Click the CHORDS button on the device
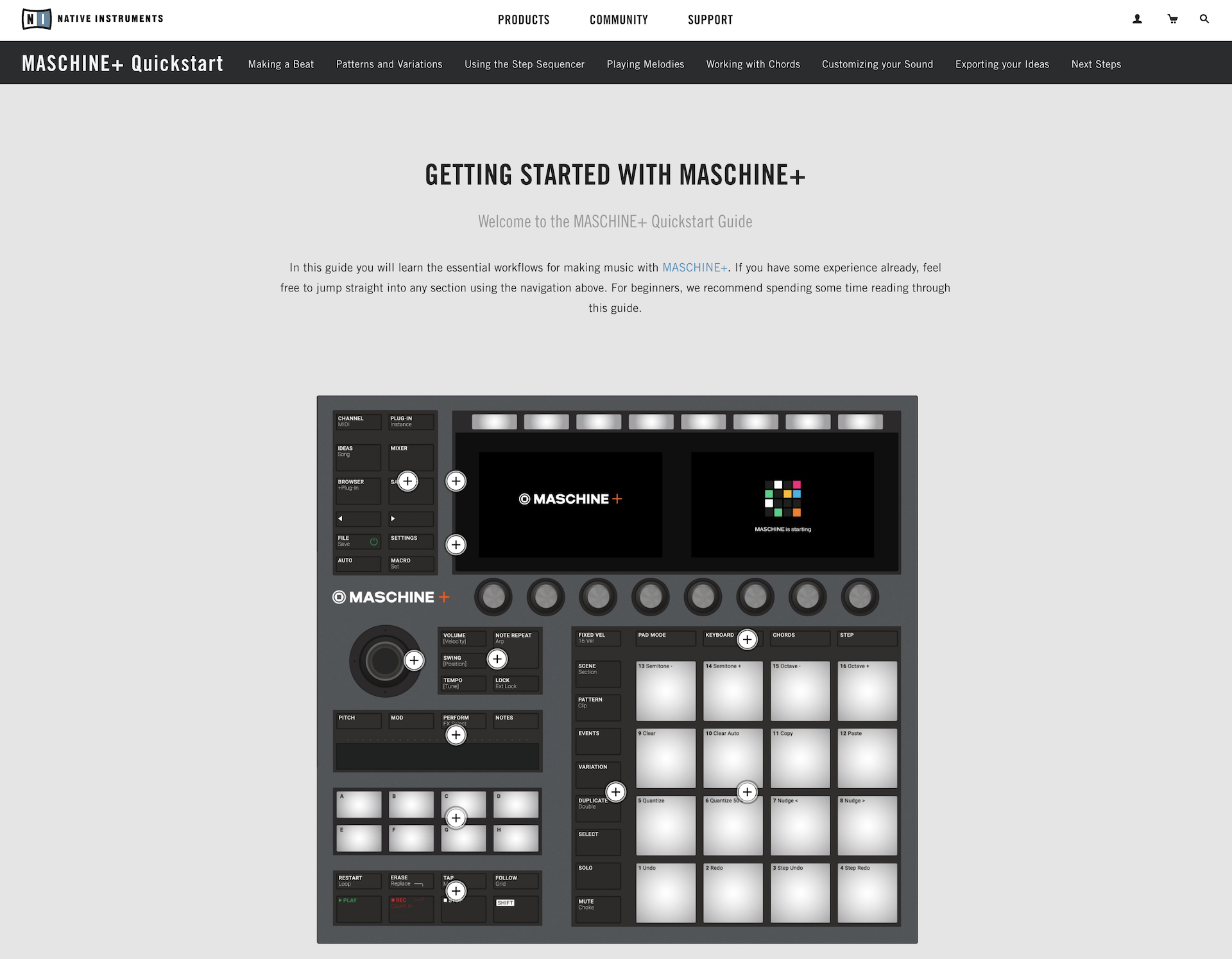 pyautogui.click(x=800, y=638)
